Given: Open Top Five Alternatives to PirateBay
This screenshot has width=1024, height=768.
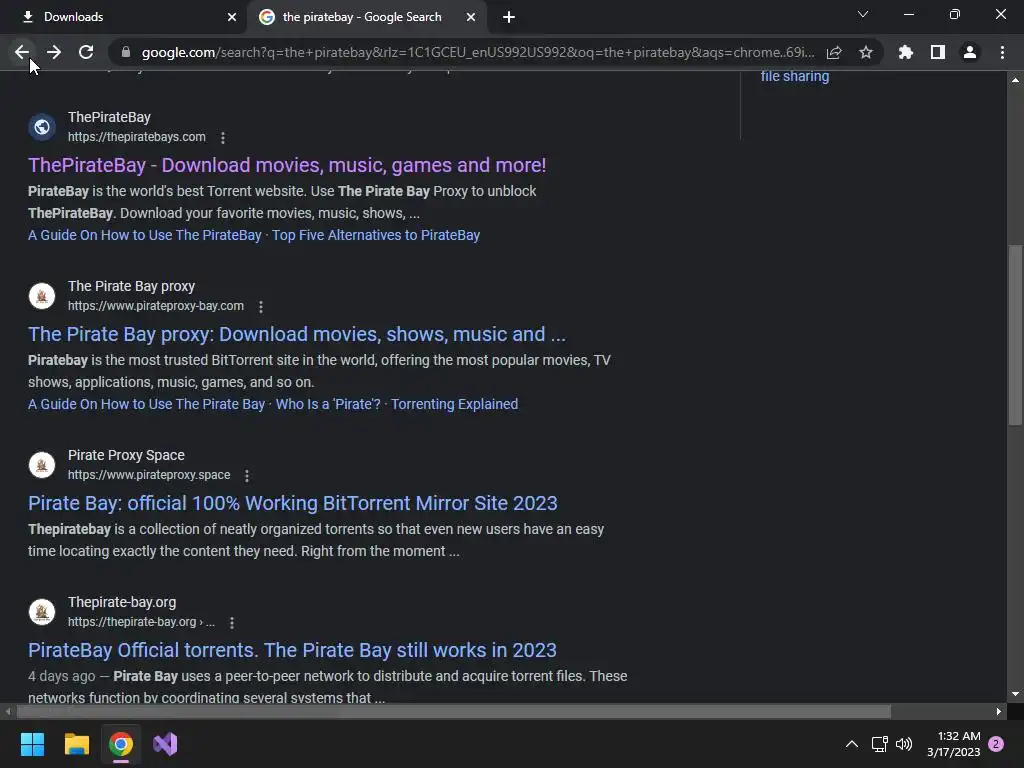Looking at the screenshot, I should point(376,235).
